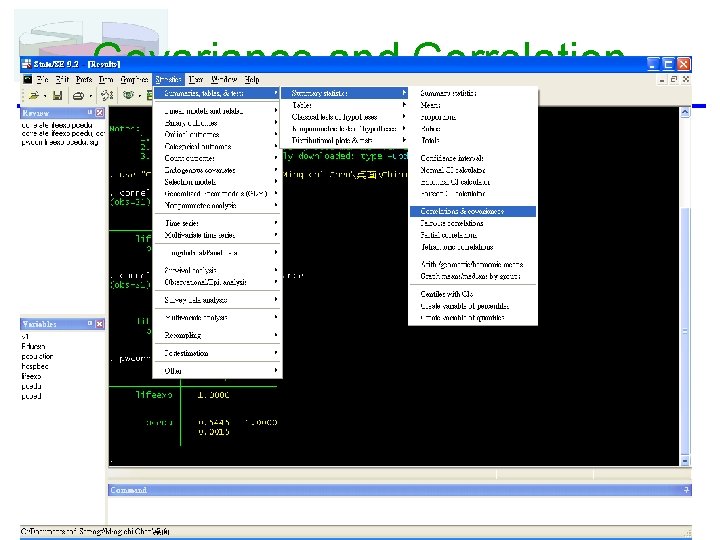Toggle the pin on the Variables panel
Screen dimensions: 720x540
(90, 323)
